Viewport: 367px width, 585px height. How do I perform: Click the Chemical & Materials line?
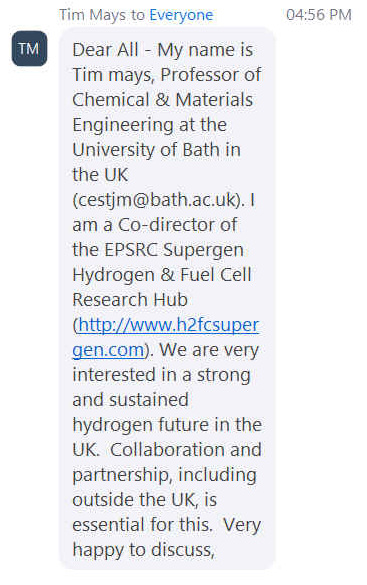click(x=163, y=100)
